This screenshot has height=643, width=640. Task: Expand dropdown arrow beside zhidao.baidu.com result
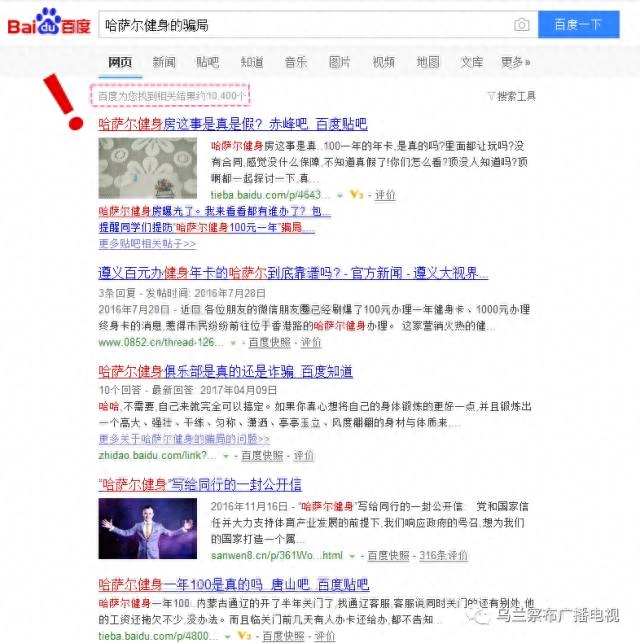coord(225,456)
